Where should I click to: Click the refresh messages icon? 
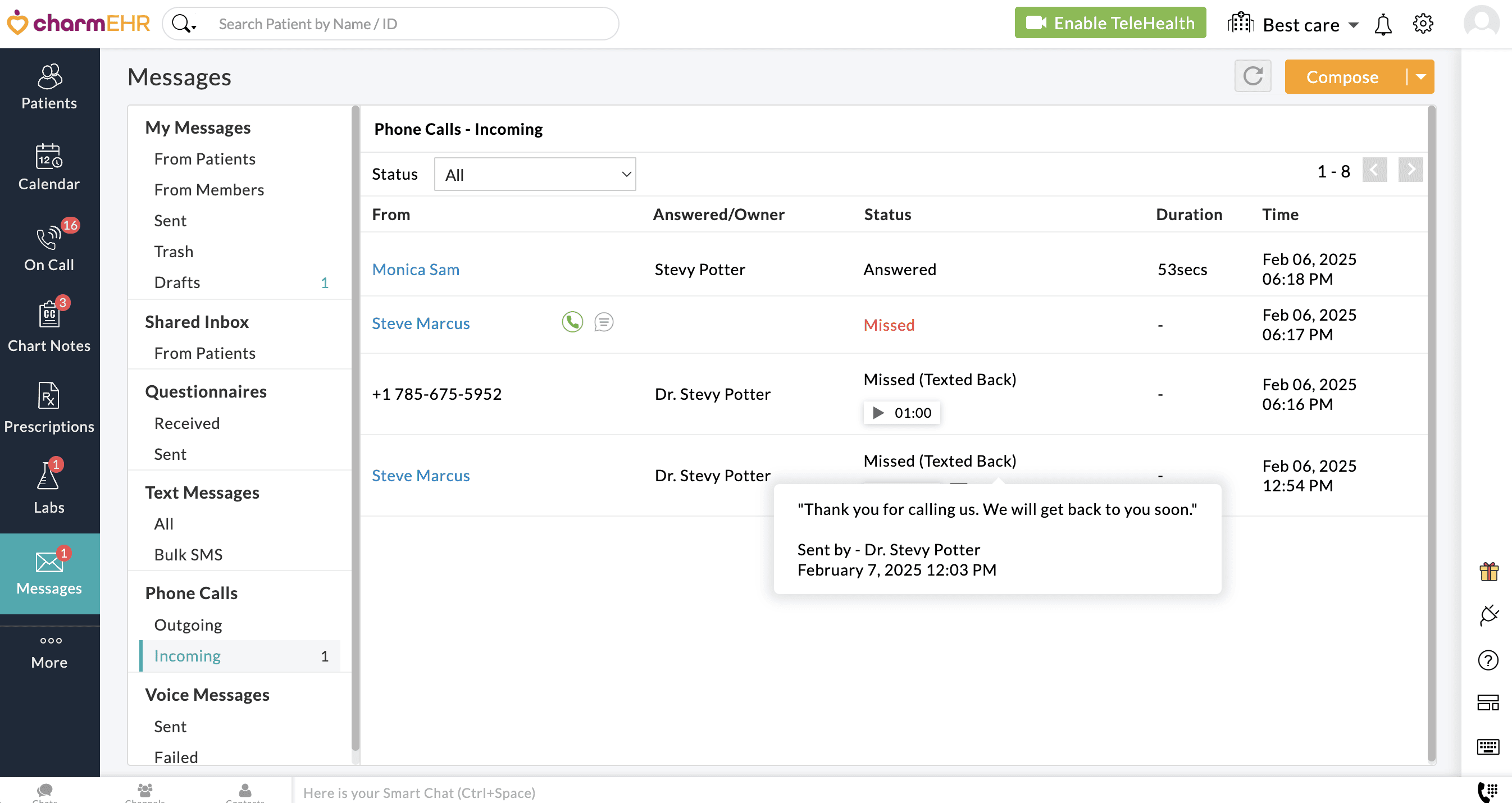coord(1253,76)
